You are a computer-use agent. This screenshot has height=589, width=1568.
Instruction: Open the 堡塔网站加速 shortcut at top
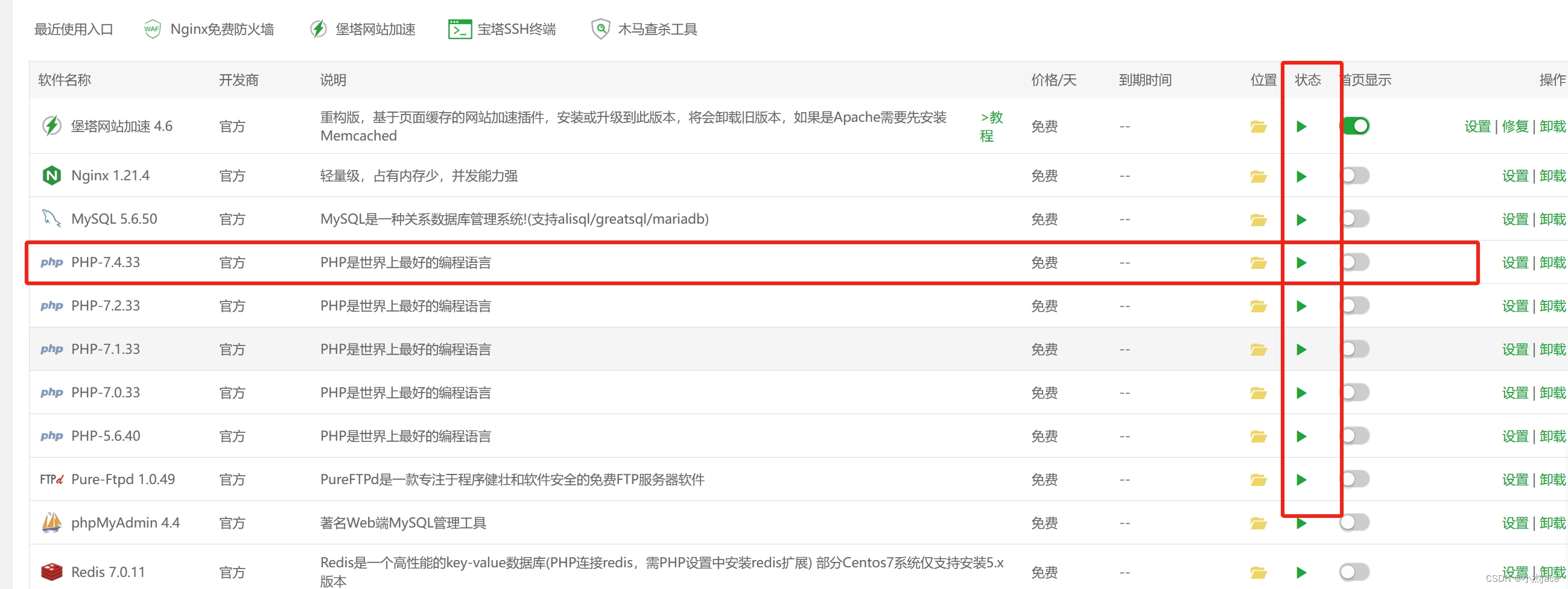[x=375, y=29]
